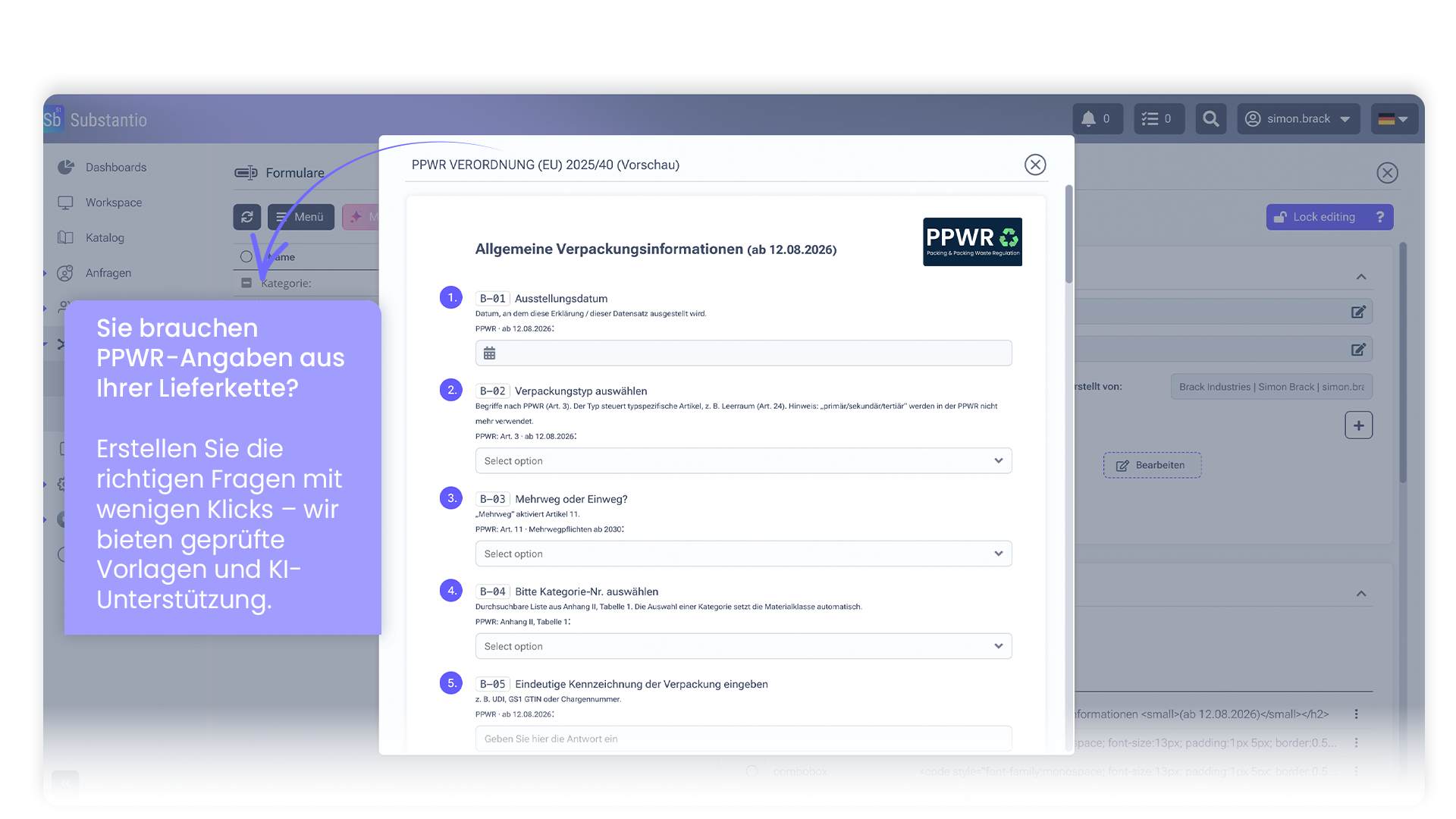Open the B-02 Verpackungstyp dropdown
The height and width of the screenshot is (819, 1456).
point(743,461)
